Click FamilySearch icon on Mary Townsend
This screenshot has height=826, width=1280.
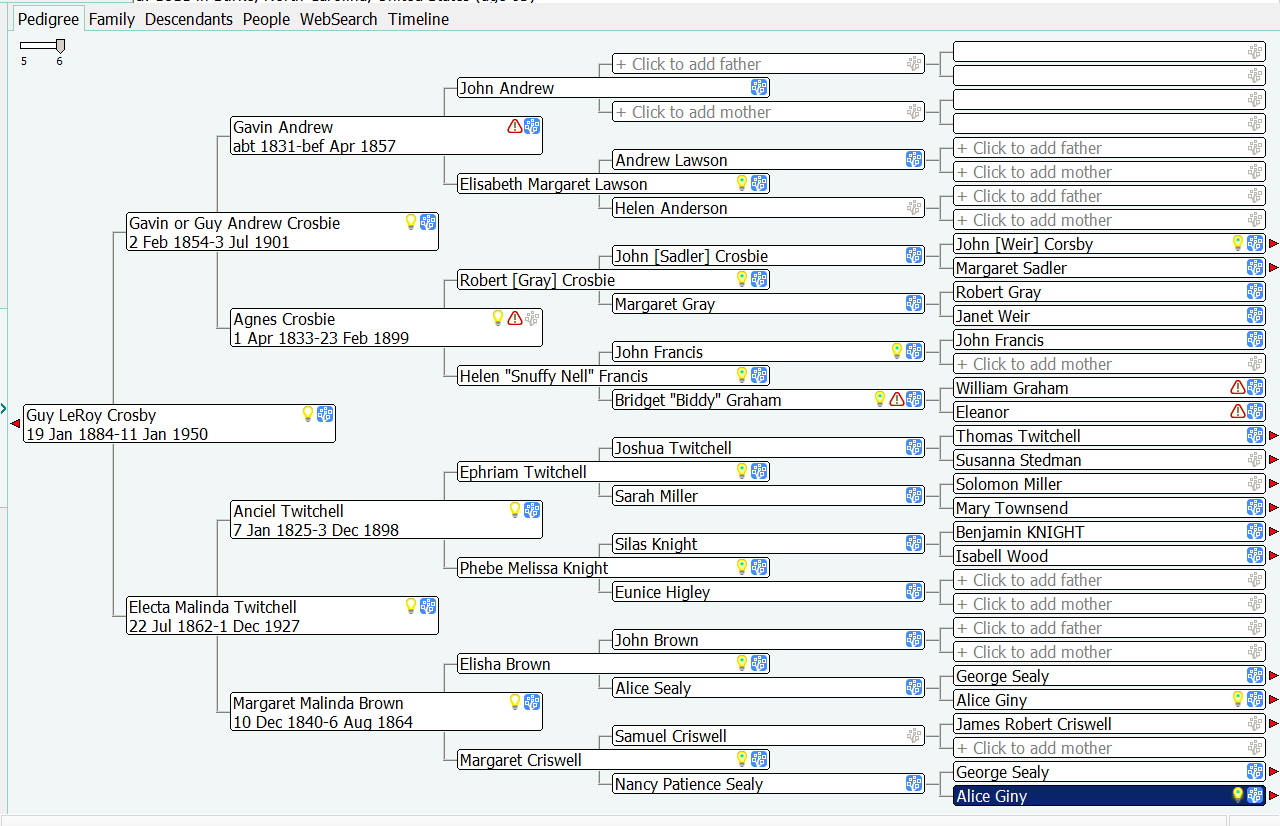[x=1255, y=507]
